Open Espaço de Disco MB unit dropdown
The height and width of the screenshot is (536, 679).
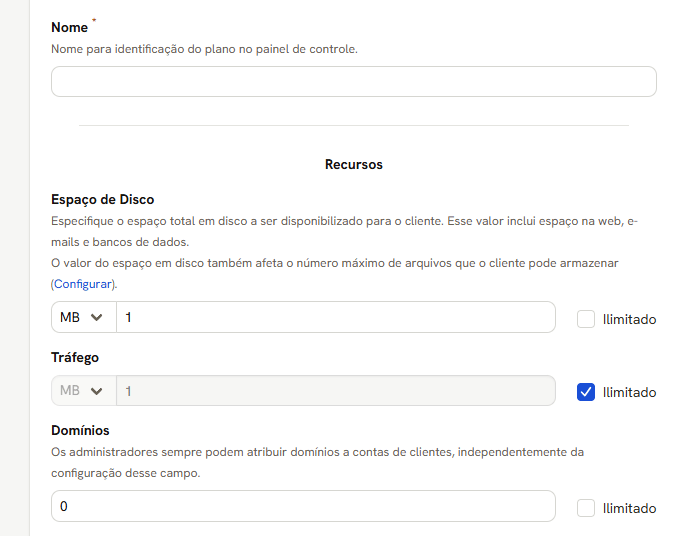point(84,317)
